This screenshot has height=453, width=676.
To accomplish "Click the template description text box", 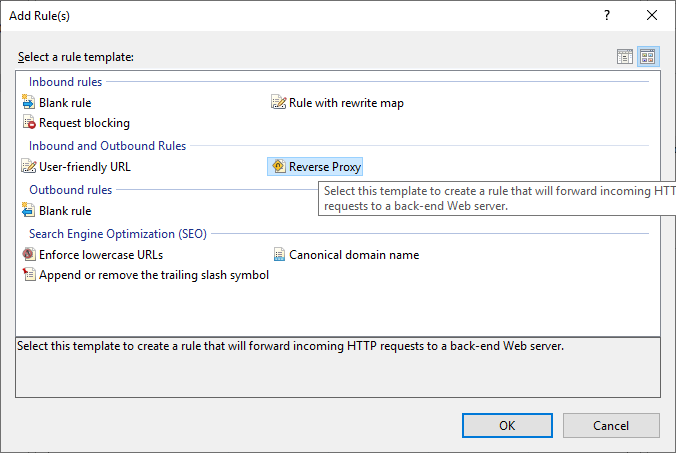I will point(338,367).
